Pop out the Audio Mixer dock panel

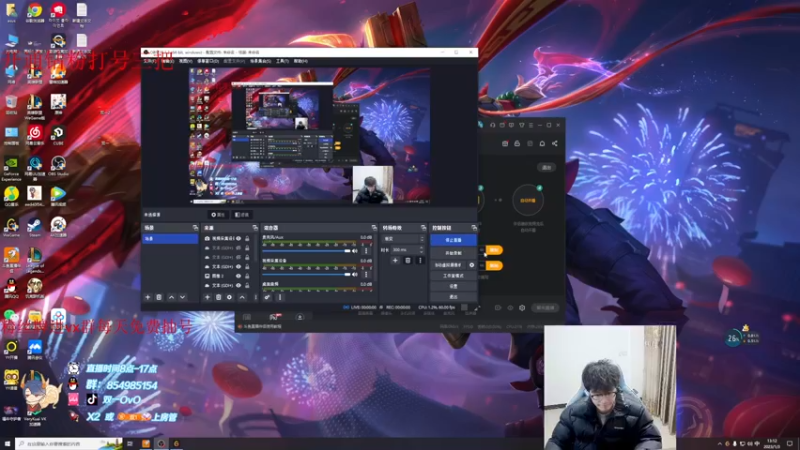coord(374,228)
